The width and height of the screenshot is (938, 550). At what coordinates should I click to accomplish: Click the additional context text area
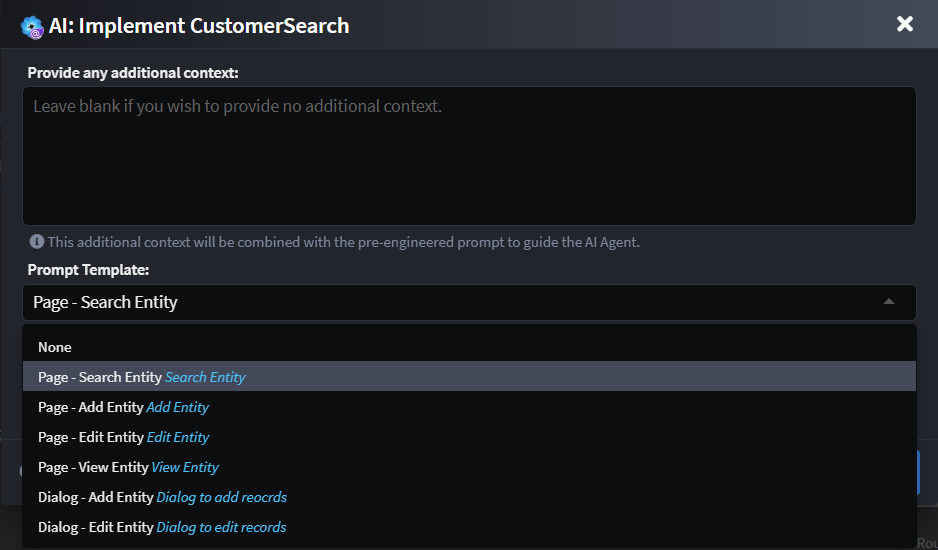(469, 155)
